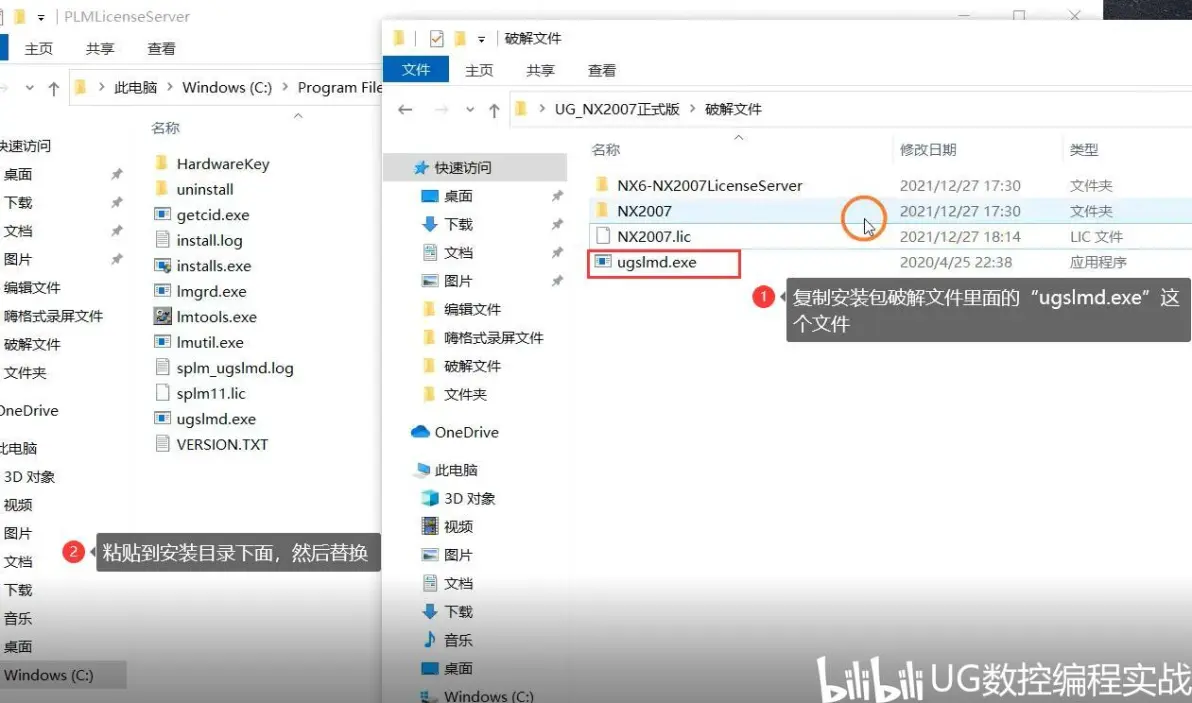Open 嗨格式录屏文件 in front sidebar
The height and width of the screenshot is (703, 1192).
[x=493, y=337]
